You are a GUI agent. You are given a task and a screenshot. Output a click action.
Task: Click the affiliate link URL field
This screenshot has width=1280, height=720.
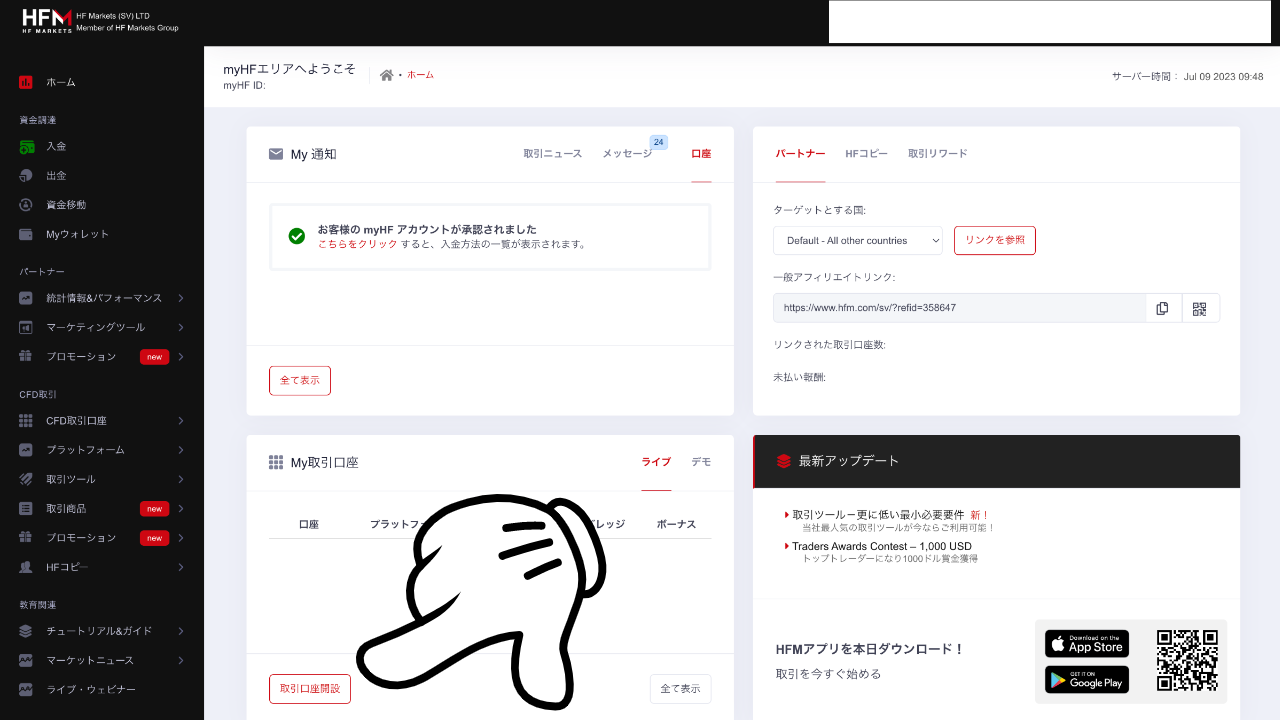[958, 308]
